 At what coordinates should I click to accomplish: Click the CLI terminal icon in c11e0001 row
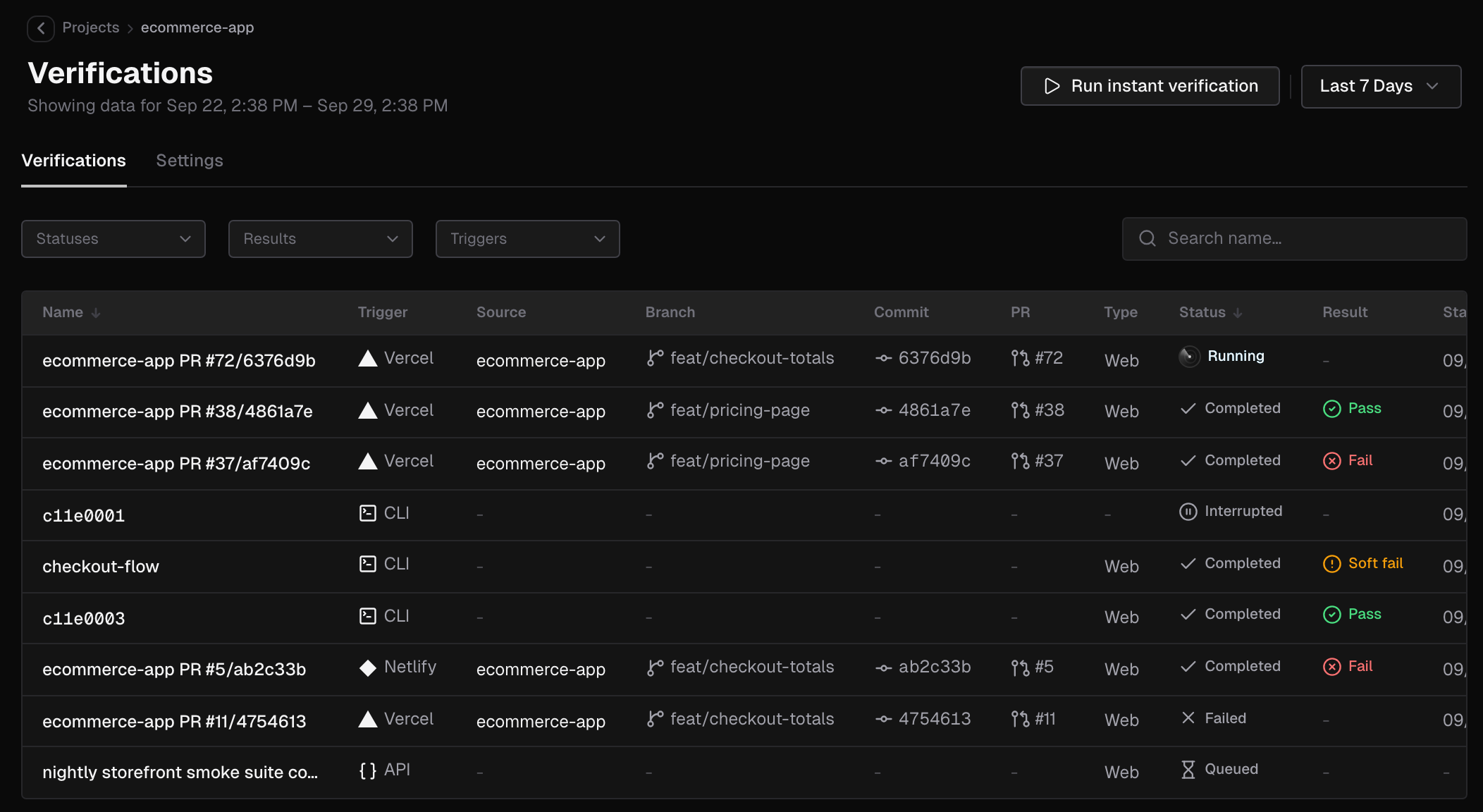click(x=368, y=513)
